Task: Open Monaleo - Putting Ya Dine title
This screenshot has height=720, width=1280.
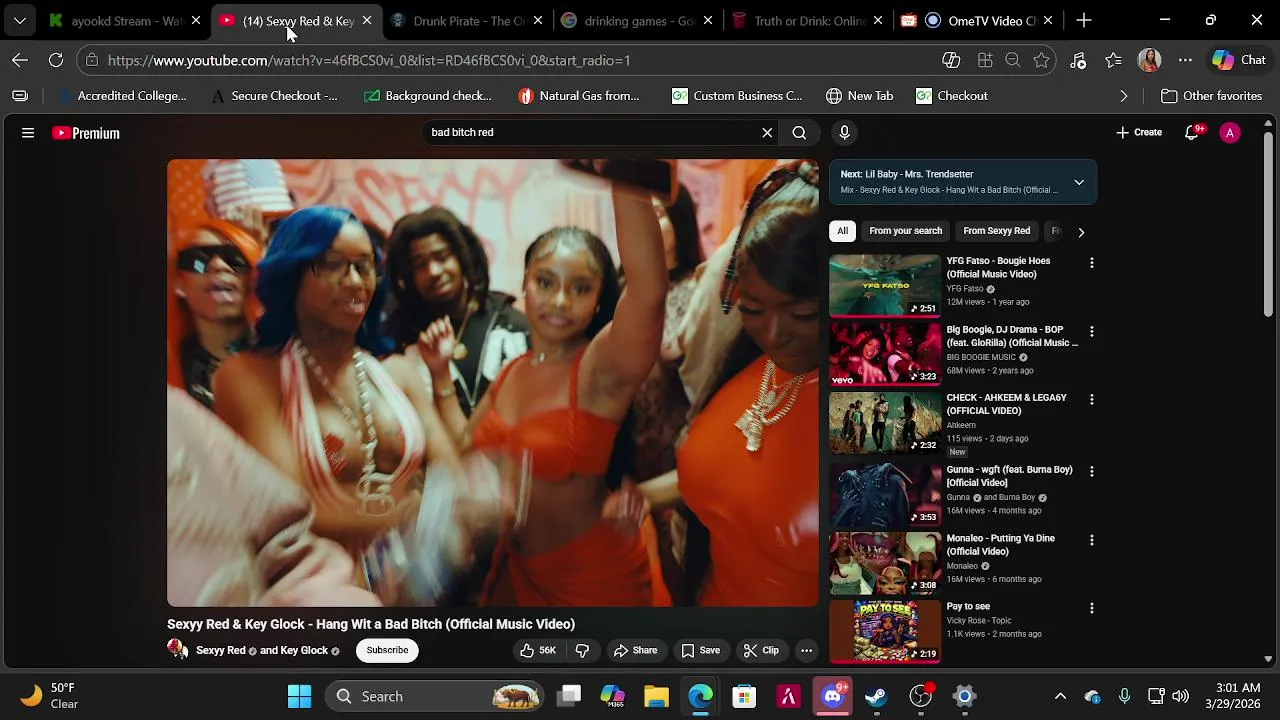Action: pos(1001,545)
